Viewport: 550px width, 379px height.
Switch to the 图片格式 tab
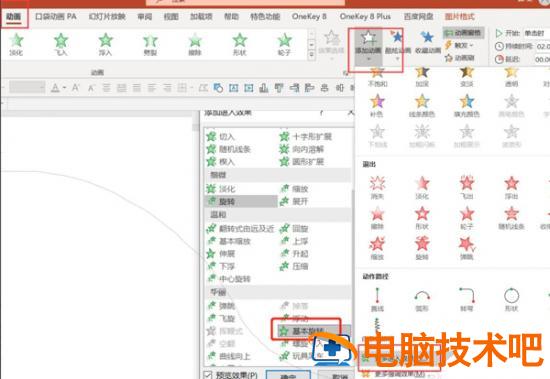pos(460,16)
